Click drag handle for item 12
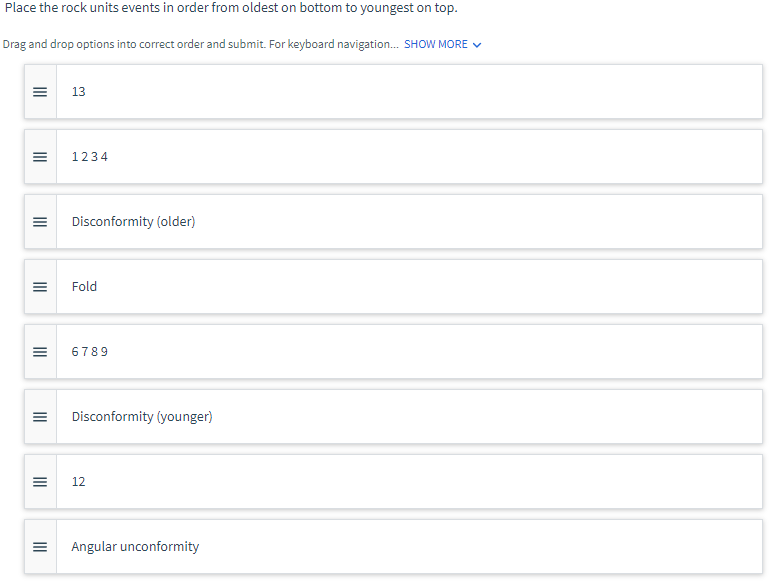The height and width of the screenshot is (583, 781). 40,482
